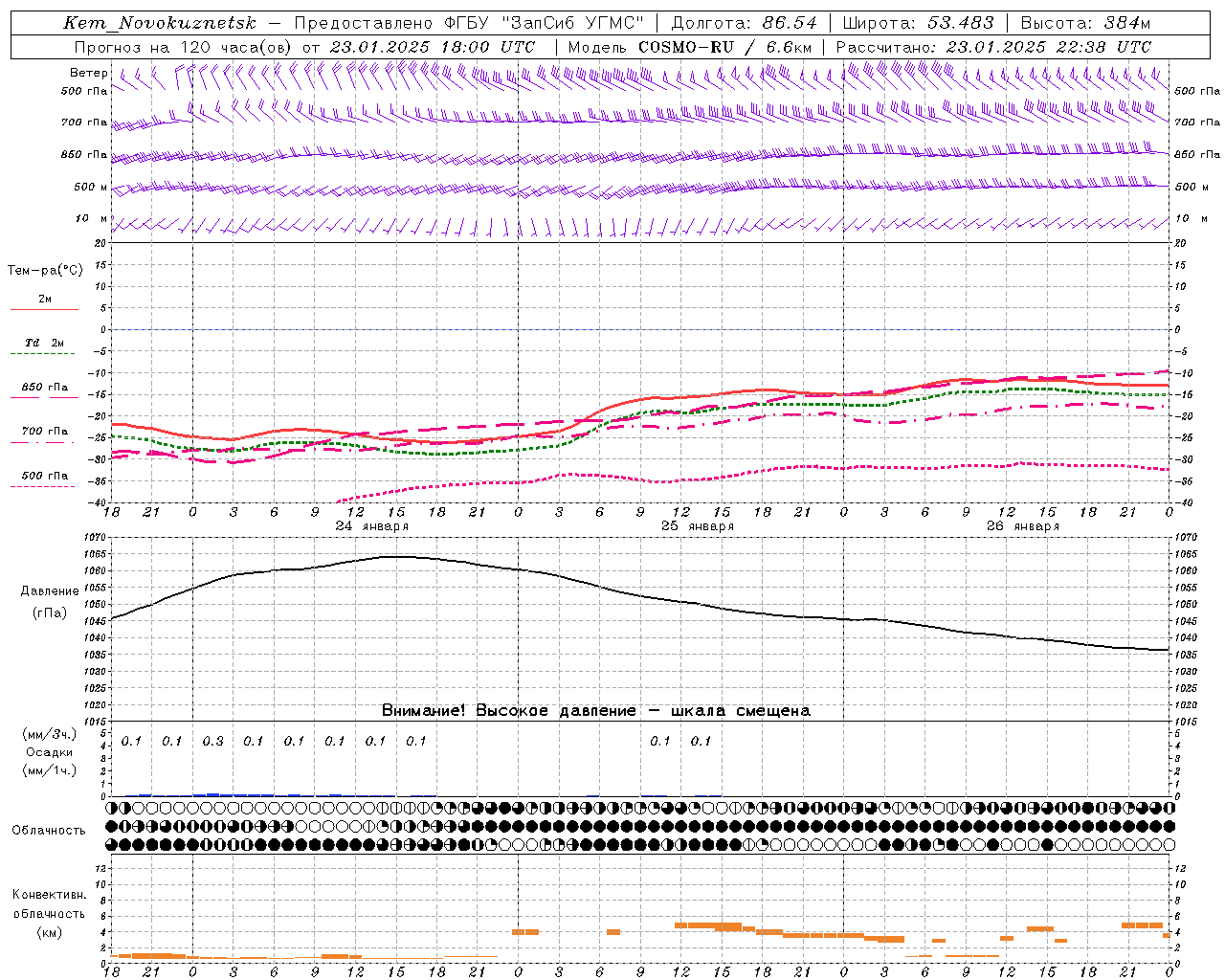This screenshot has width=1225, height=980.
Task: Click the Прогноз на 120 часа(ов) text
Action: (184, 47)
